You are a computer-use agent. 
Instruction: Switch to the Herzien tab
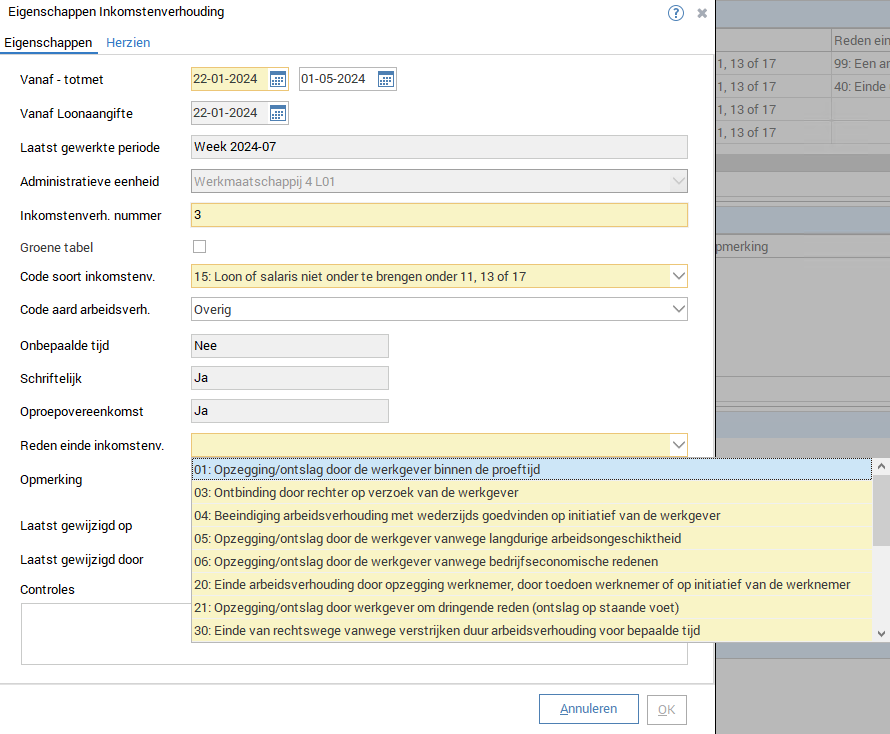[128, 43]
